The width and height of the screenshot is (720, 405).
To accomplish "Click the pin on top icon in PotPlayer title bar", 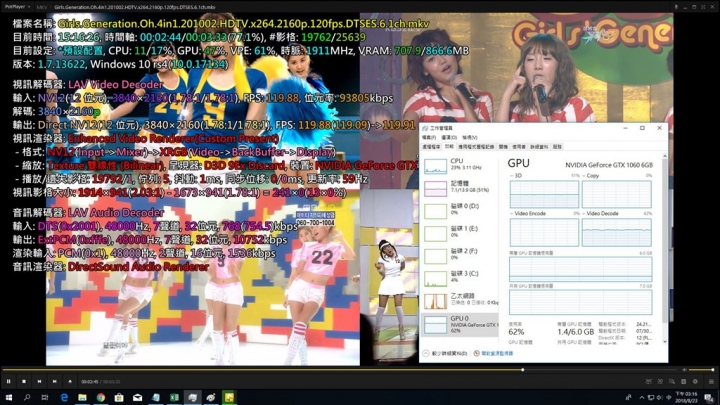I will [676, 7].
